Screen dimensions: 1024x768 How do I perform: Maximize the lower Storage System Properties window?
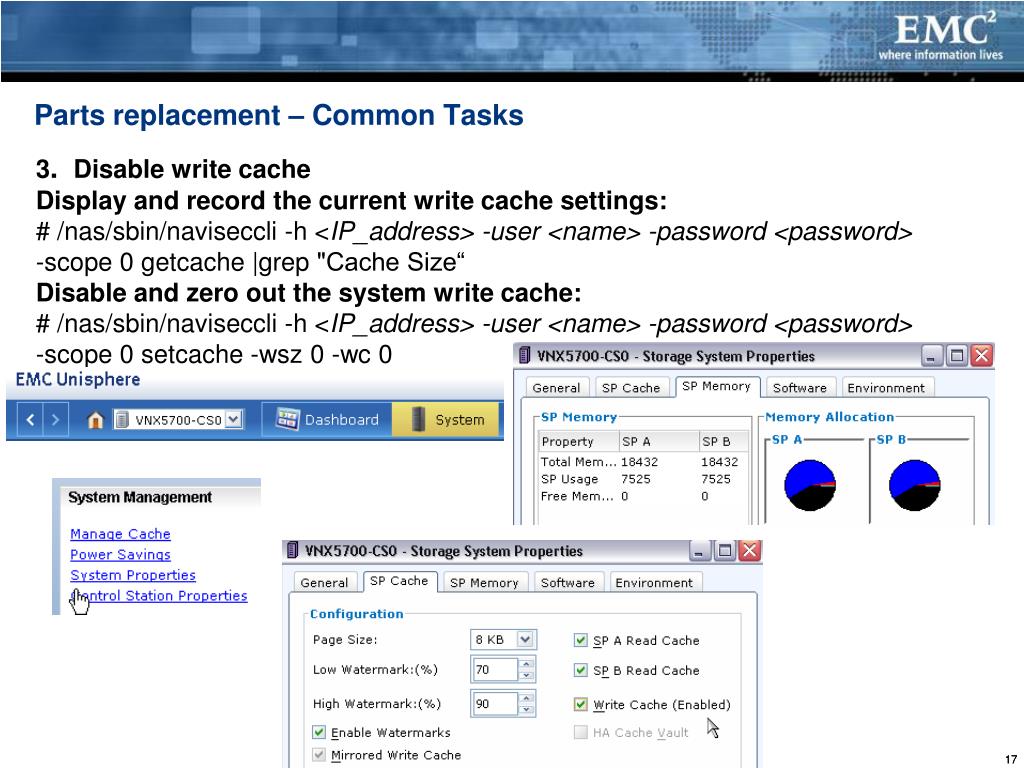click(x=724, y=551)
